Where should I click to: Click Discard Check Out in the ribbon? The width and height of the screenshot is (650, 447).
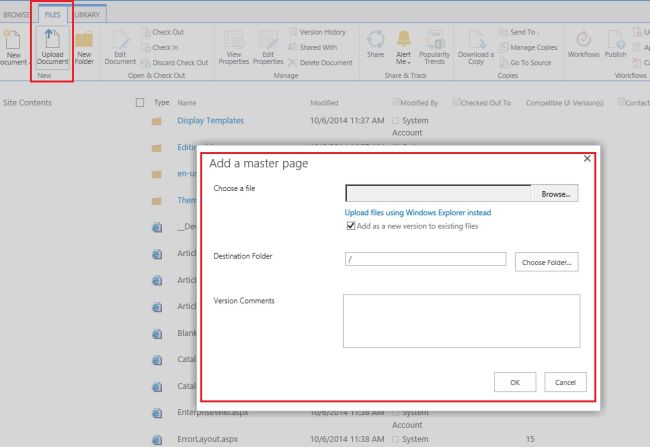[175, 63]
